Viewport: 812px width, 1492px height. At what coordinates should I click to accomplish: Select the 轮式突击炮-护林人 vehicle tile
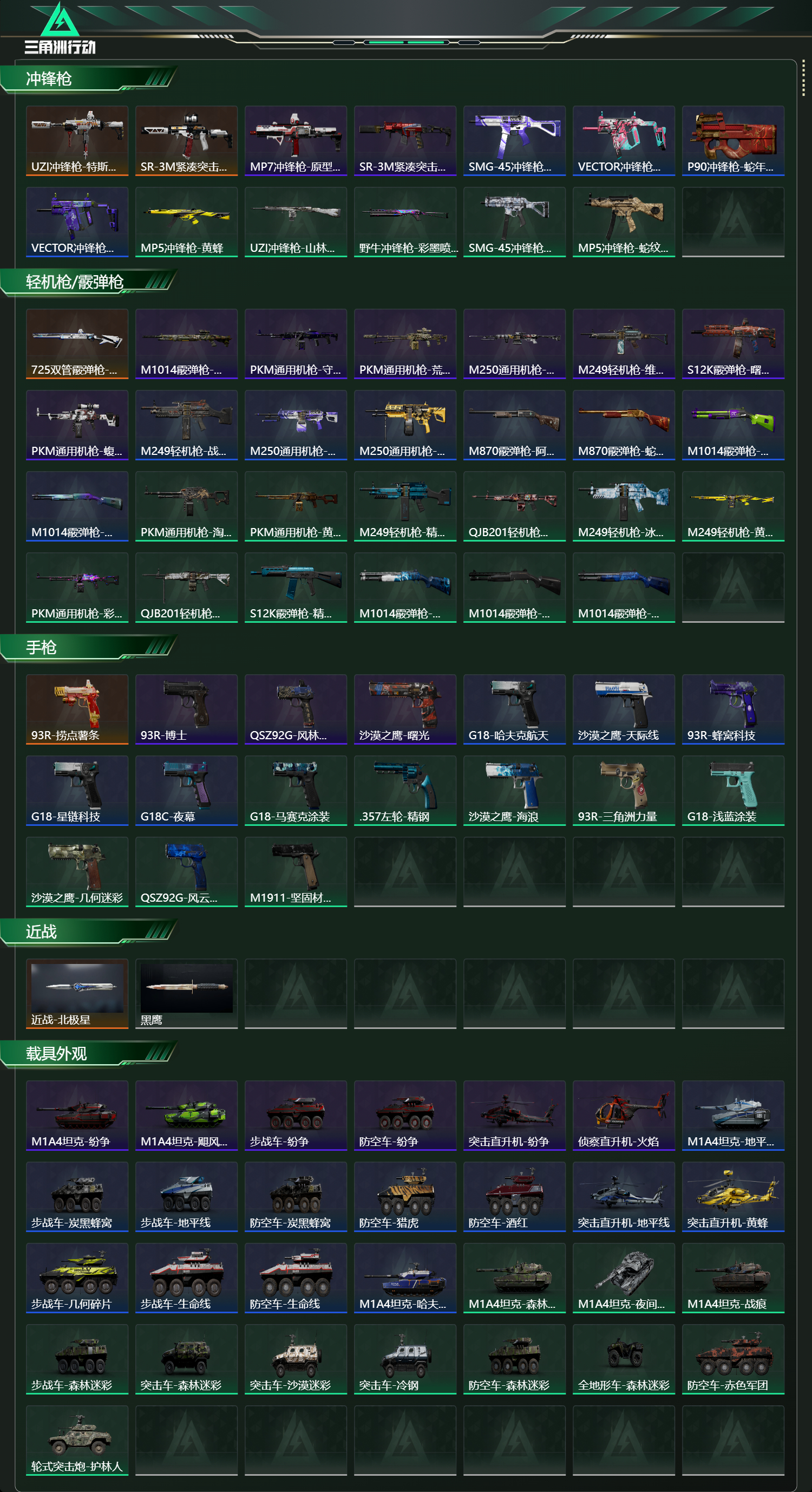point(77,1440)
